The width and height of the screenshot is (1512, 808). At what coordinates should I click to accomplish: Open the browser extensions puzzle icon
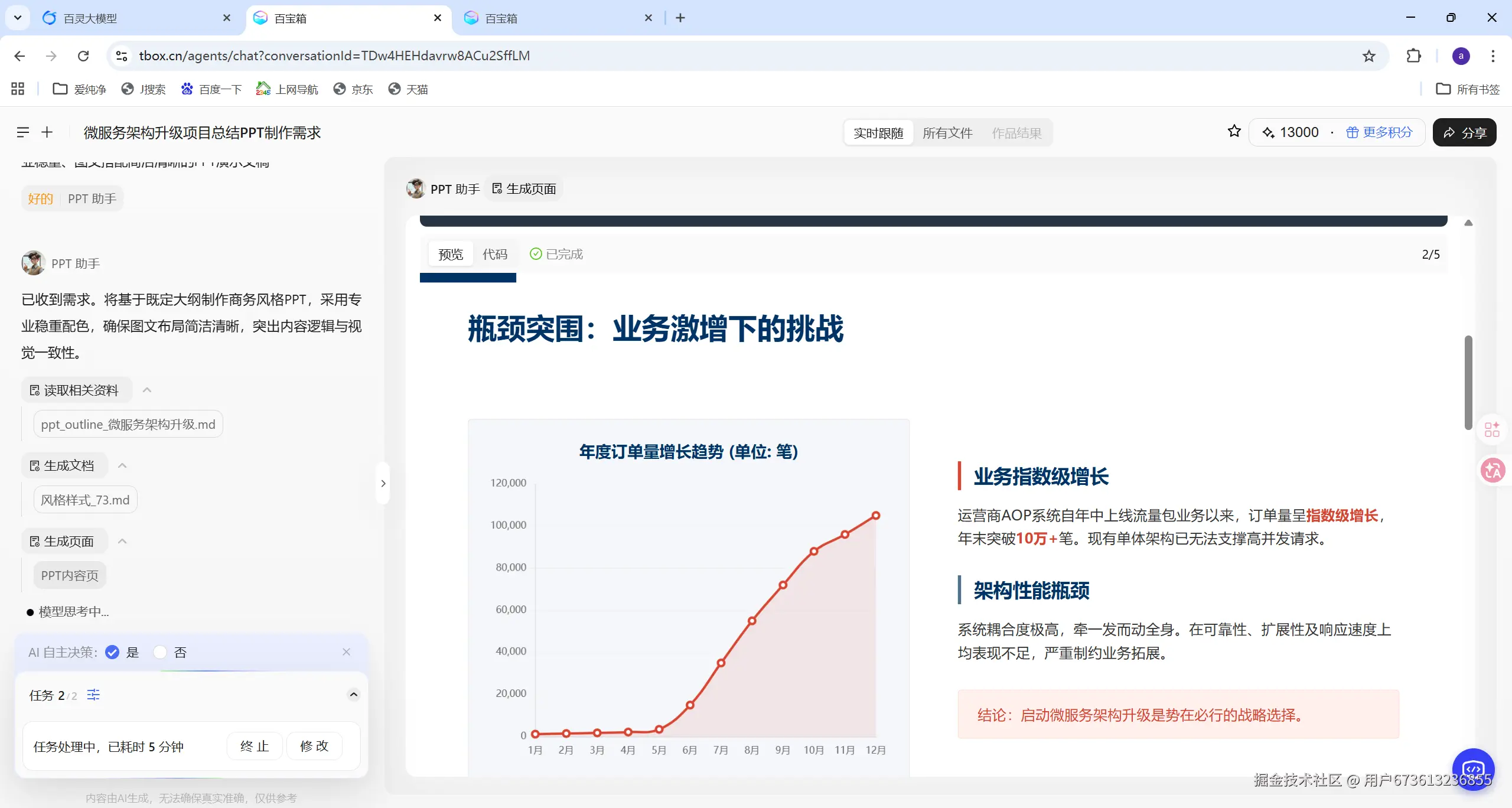point(1414,56)
